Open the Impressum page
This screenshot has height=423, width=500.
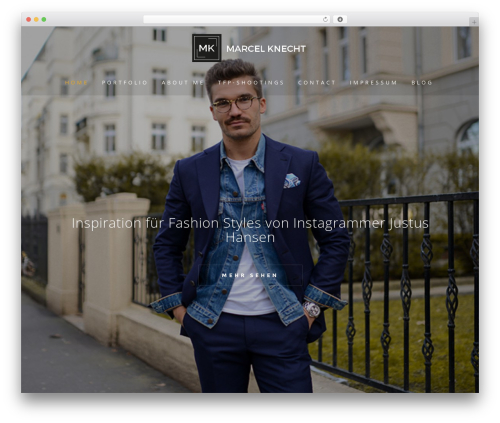coord(373,83)
